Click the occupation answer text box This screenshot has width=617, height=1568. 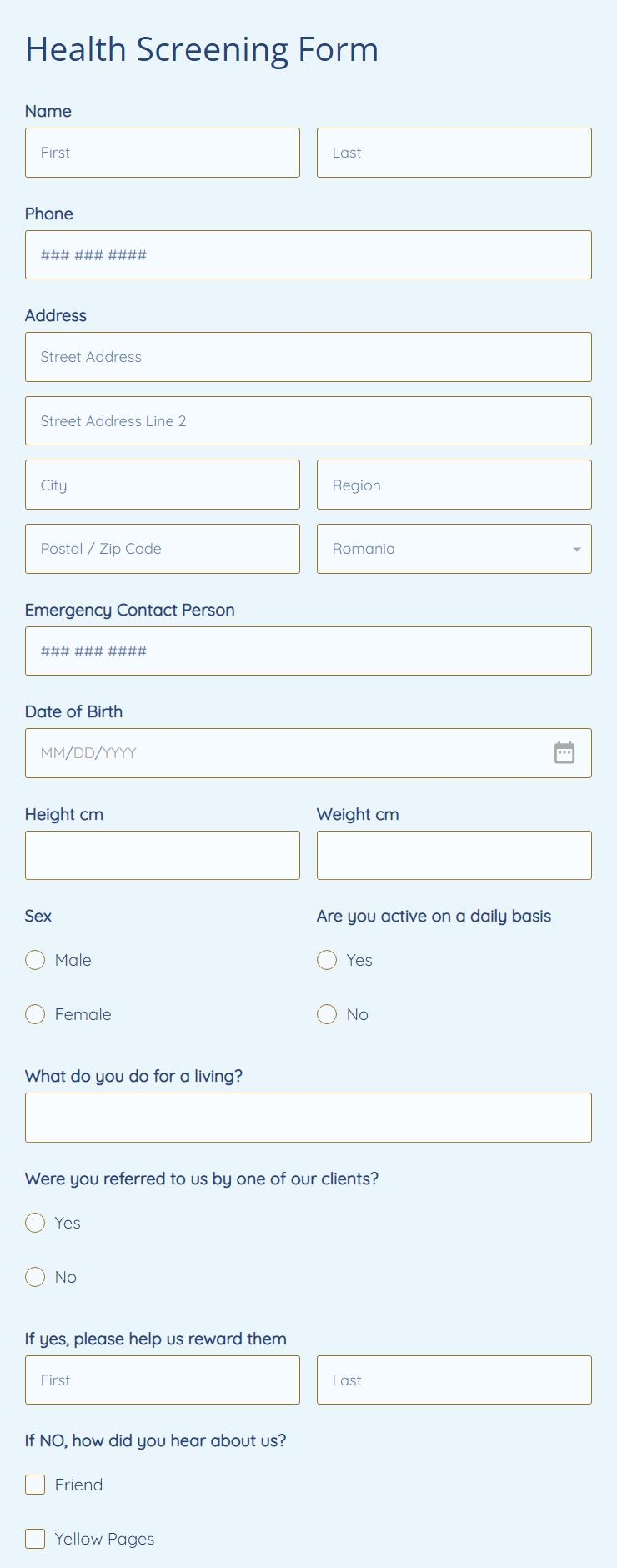[308, 1117]
